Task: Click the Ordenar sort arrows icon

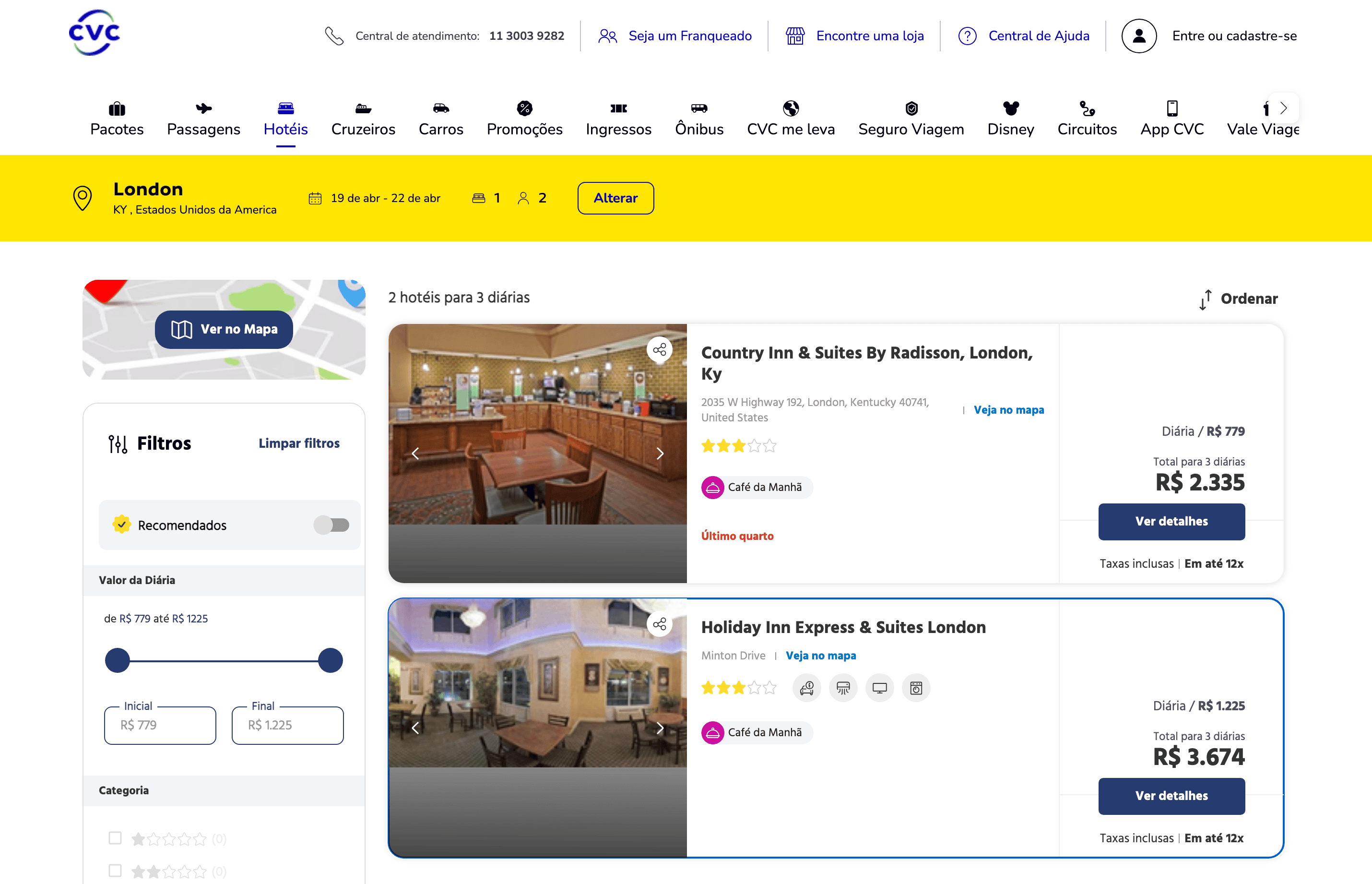Action: [1205, 299]
